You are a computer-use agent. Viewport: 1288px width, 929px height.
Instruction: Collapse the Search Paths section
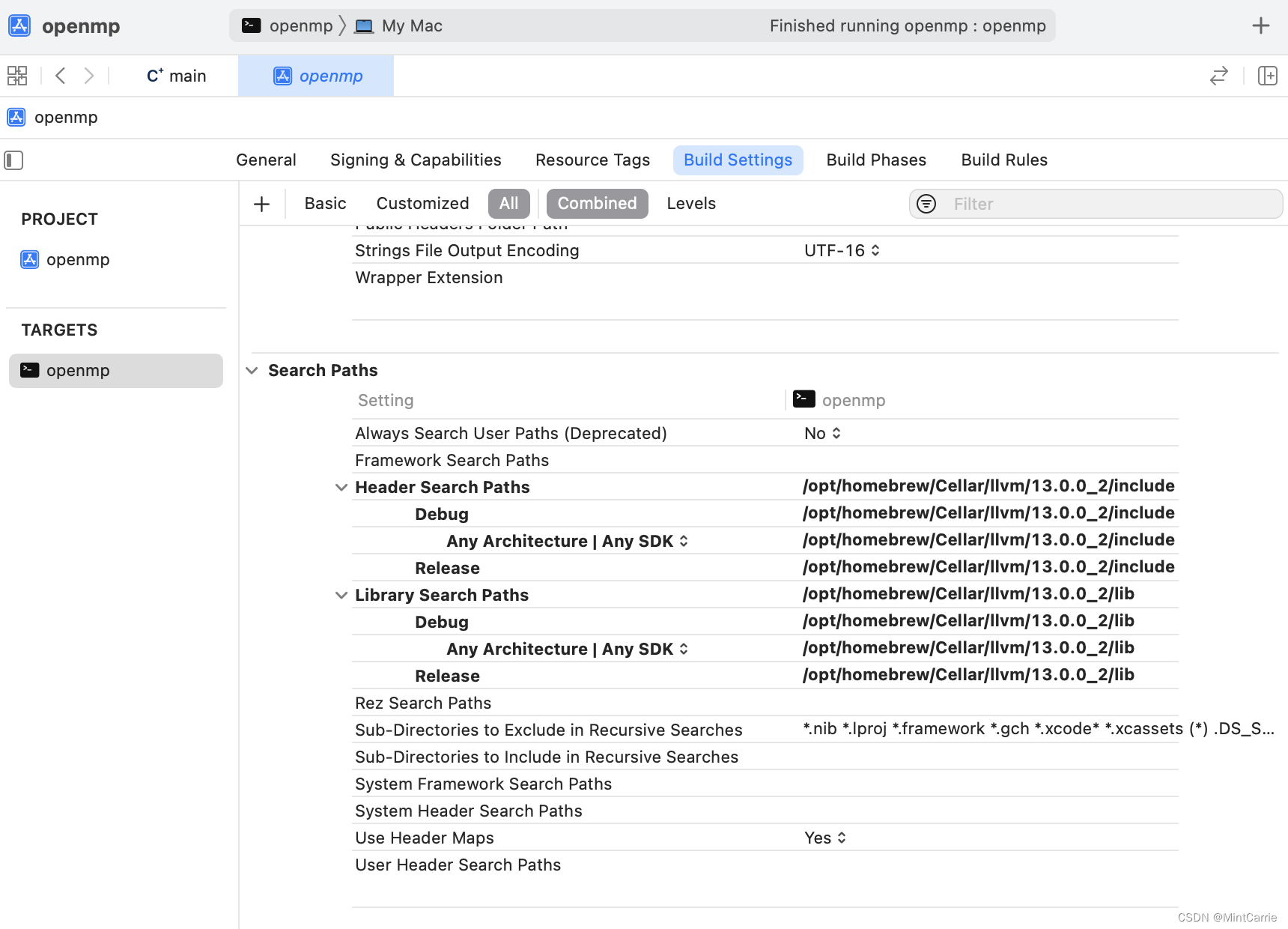(x=252, y=371)
